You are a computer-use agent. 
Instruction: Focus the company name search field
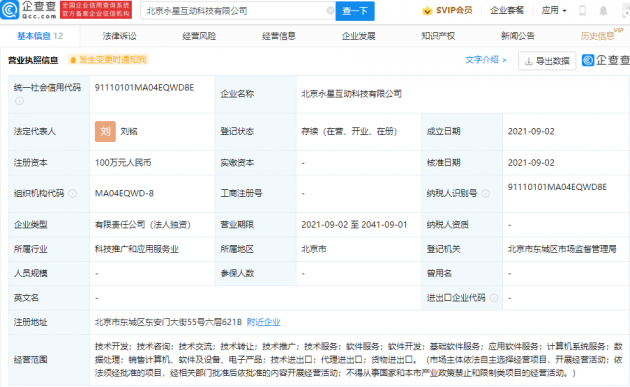(x=237, y=11)
